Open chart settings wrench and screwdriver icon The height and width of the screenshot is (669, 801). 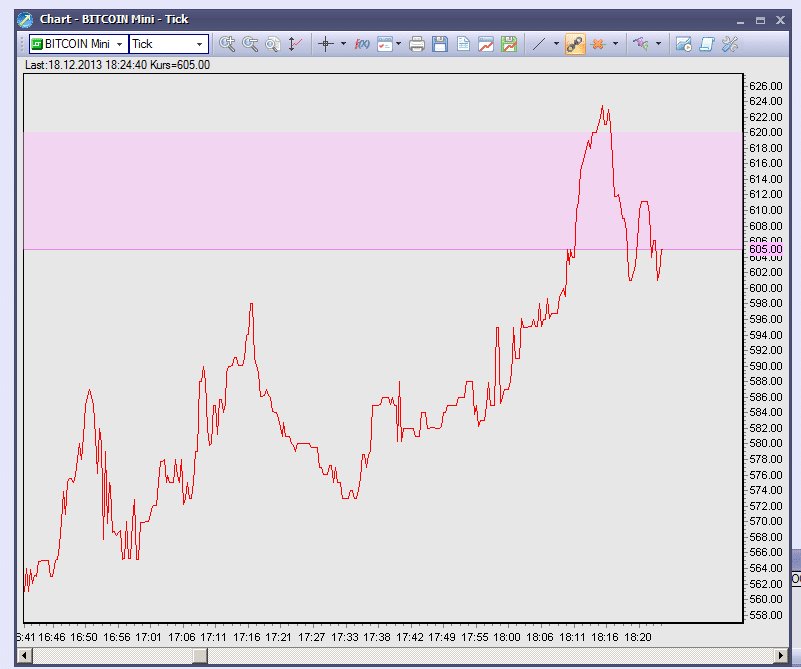[730, 44]
